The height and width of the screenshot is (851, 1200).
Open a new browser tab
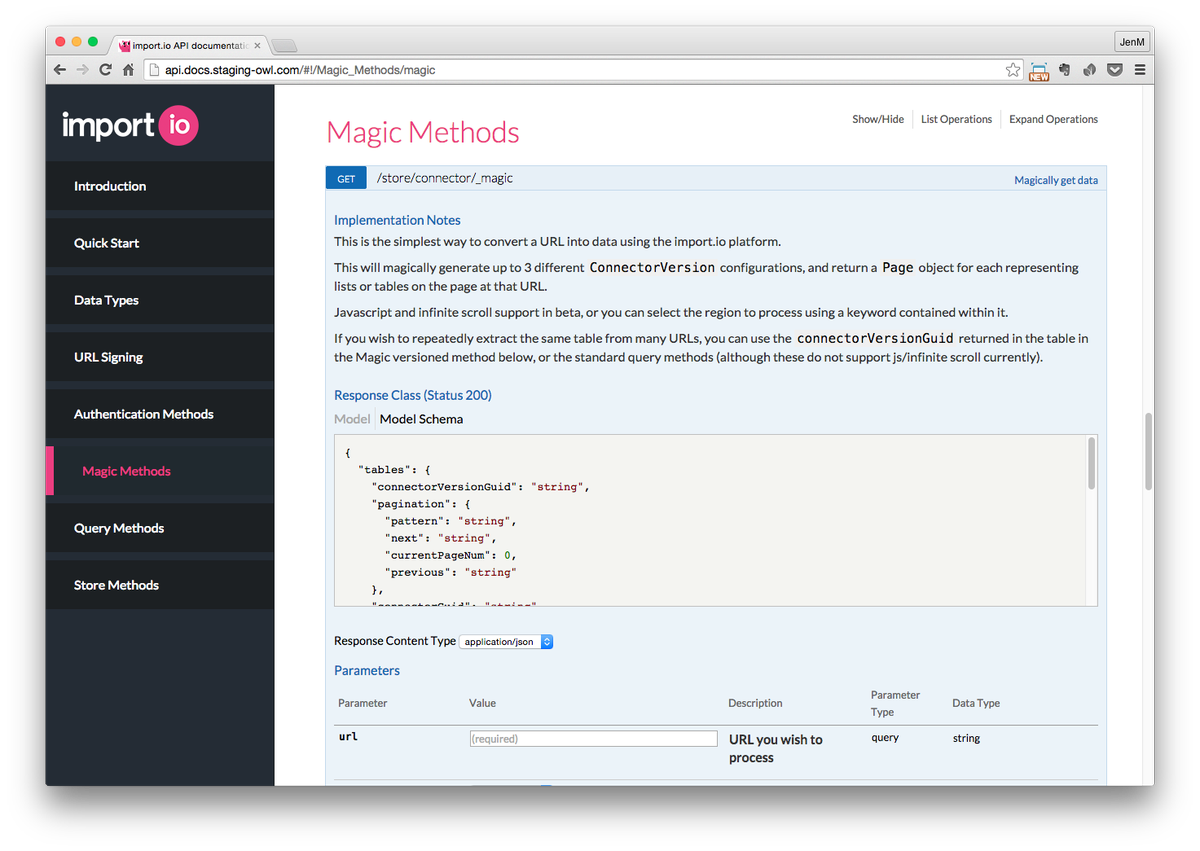[x=284, y=45]
